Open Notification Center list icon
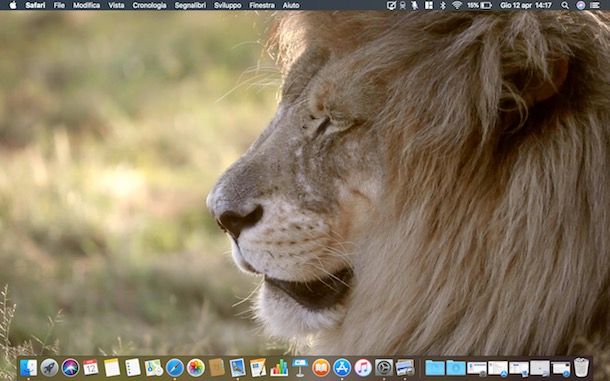This screenshot has height=381, width=610. 595,5
